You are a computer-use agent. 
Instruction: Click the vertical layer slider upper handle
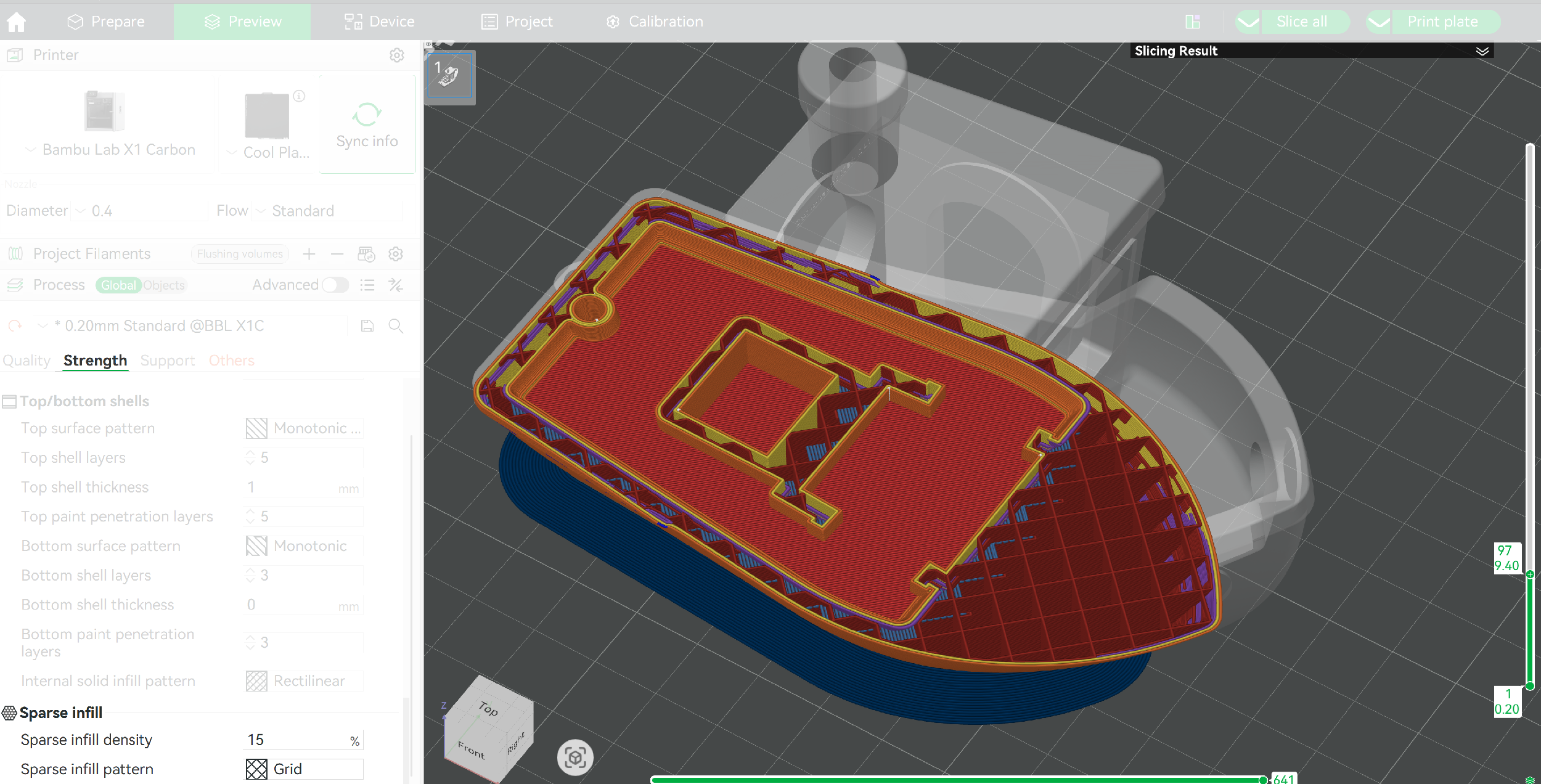coord(1530,574)
